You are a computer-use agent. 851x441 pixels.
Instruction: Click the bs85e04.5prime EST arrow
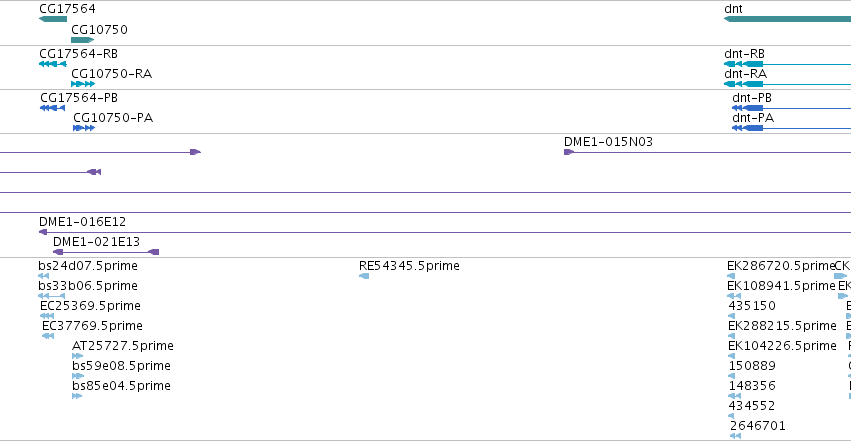(77, 396)
